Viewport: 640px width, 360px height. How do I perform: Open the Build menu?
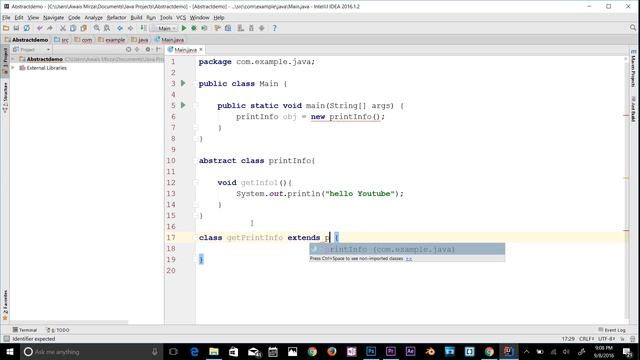(x=136, y=18)
